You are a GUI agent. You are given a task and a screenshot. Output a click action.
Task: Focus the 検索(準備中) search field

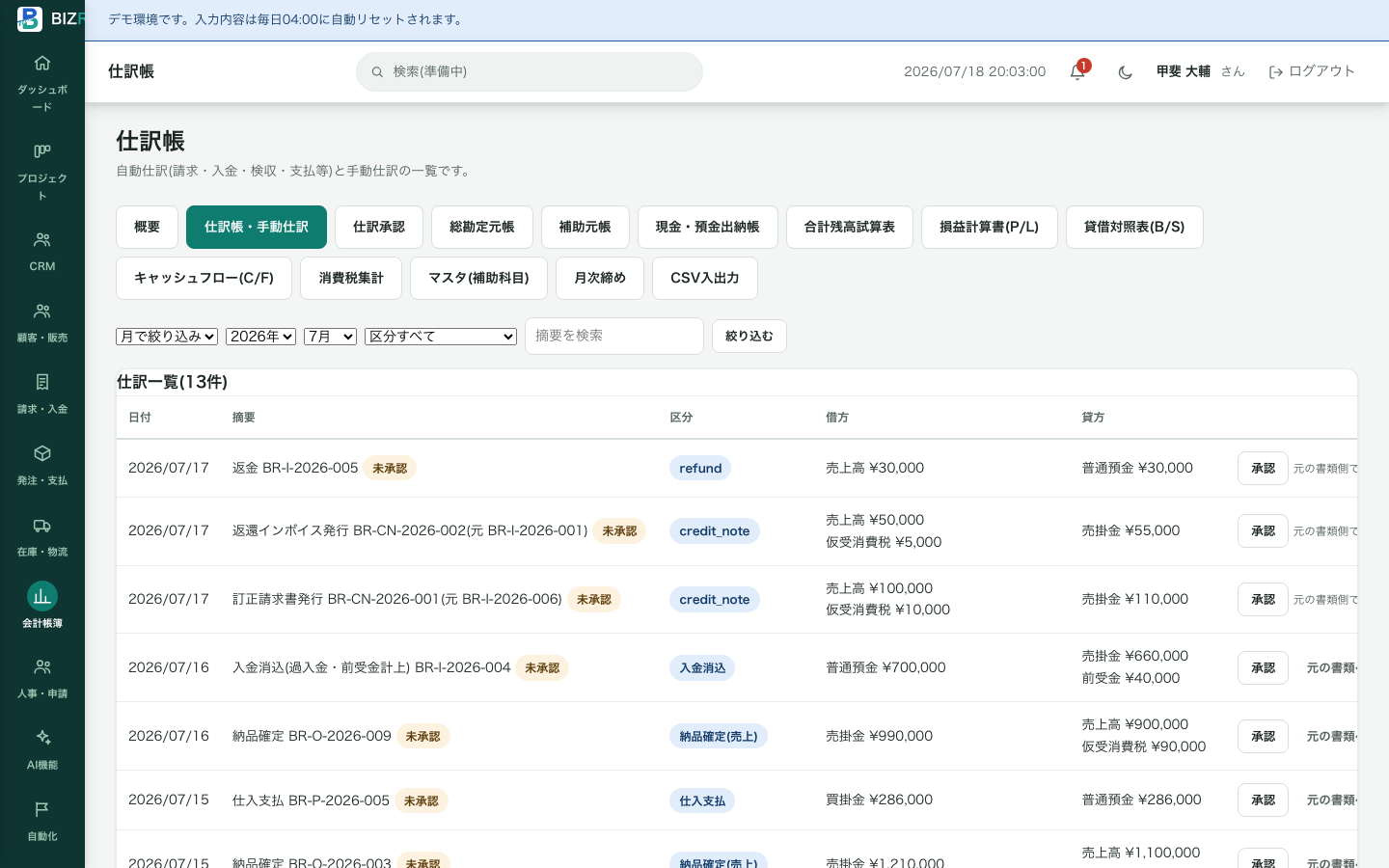[530, 71]
